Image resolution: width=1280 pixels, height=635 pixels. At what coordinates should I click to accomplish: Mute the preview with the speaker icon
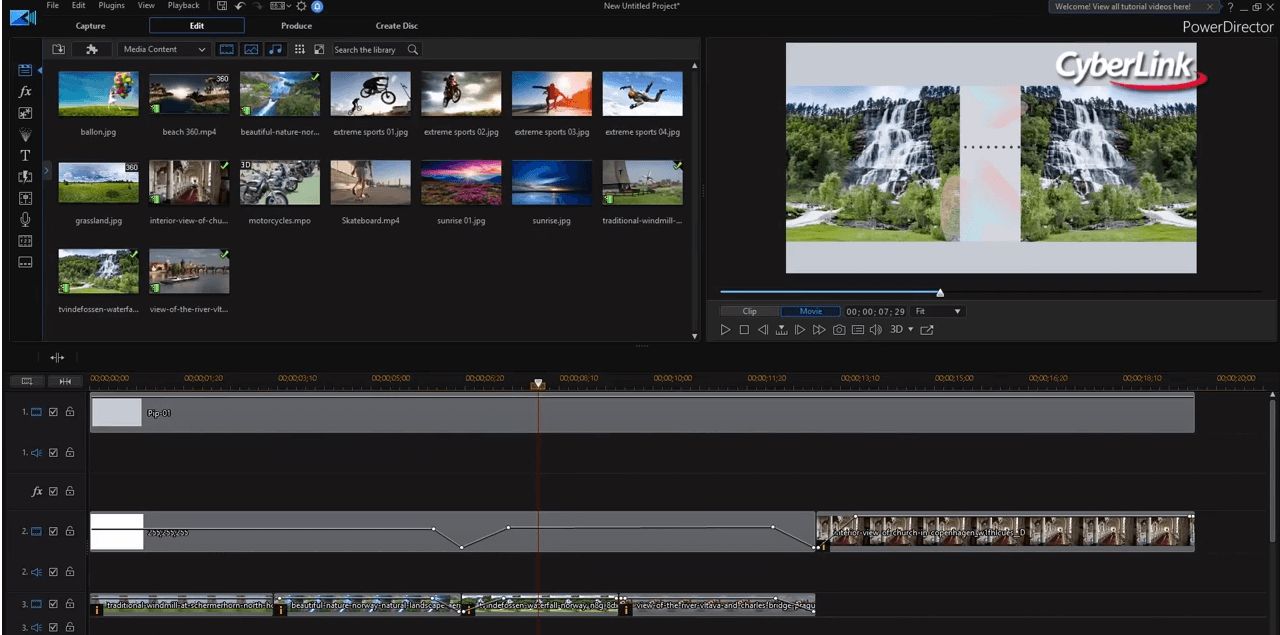(x=876, y=329)
